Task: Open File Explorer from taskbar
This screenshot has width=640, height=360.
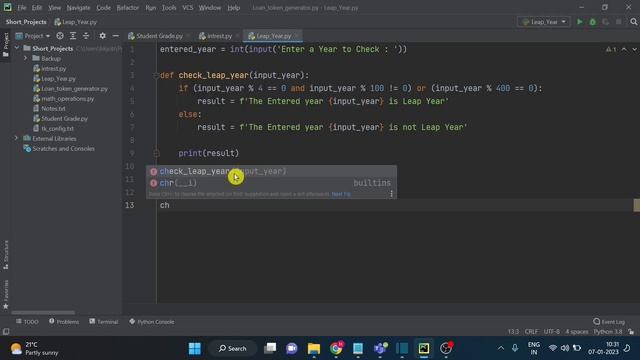Action: (x=313, y=348)
